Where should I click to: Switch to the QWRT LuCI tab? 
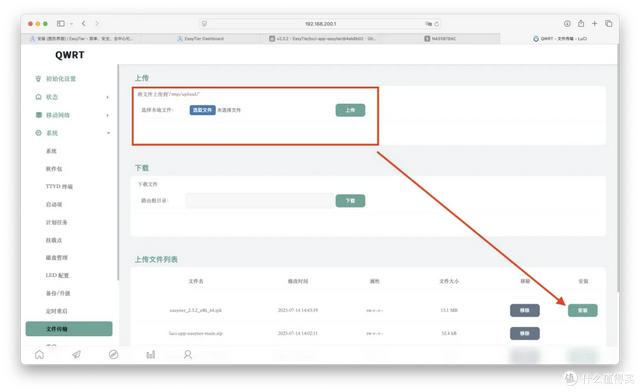pos(560,38)
